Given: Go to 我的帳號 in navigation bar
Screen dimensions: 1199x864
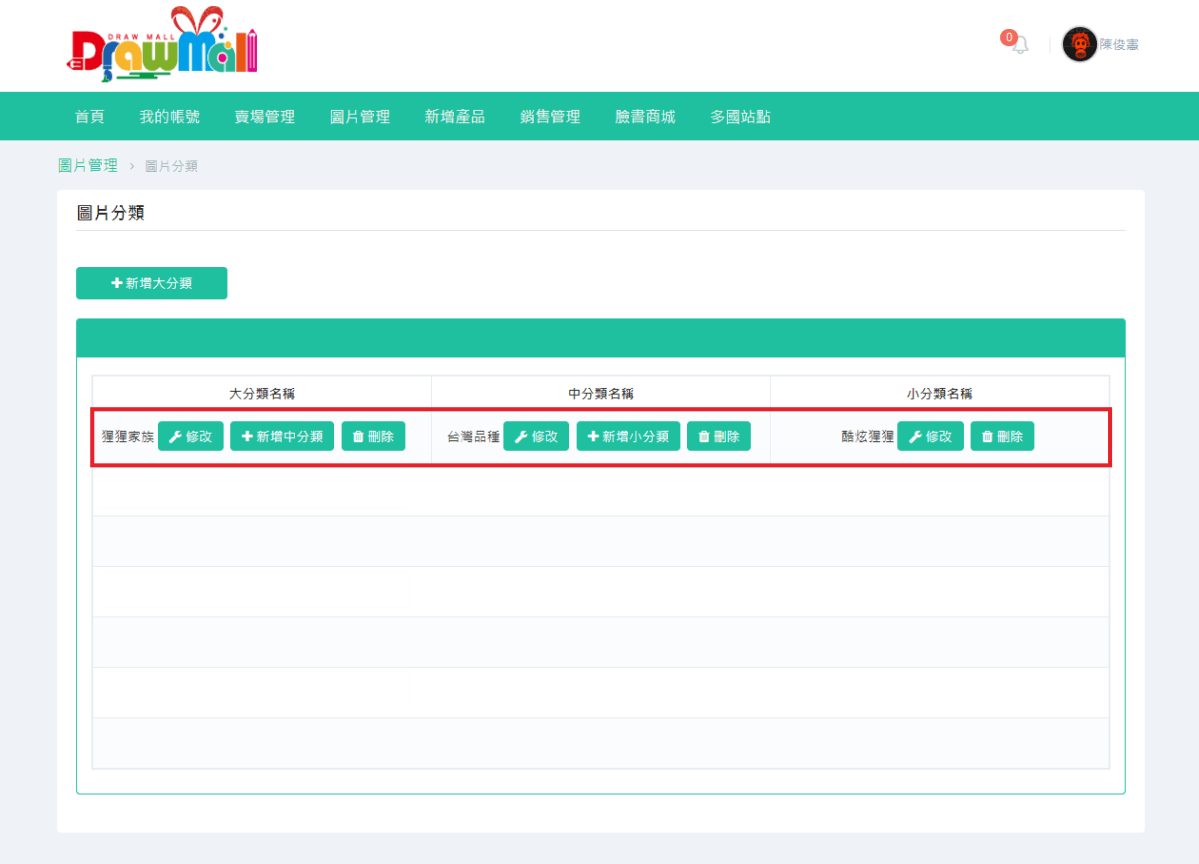Looking at the screenshot, I should pos(169,117).
